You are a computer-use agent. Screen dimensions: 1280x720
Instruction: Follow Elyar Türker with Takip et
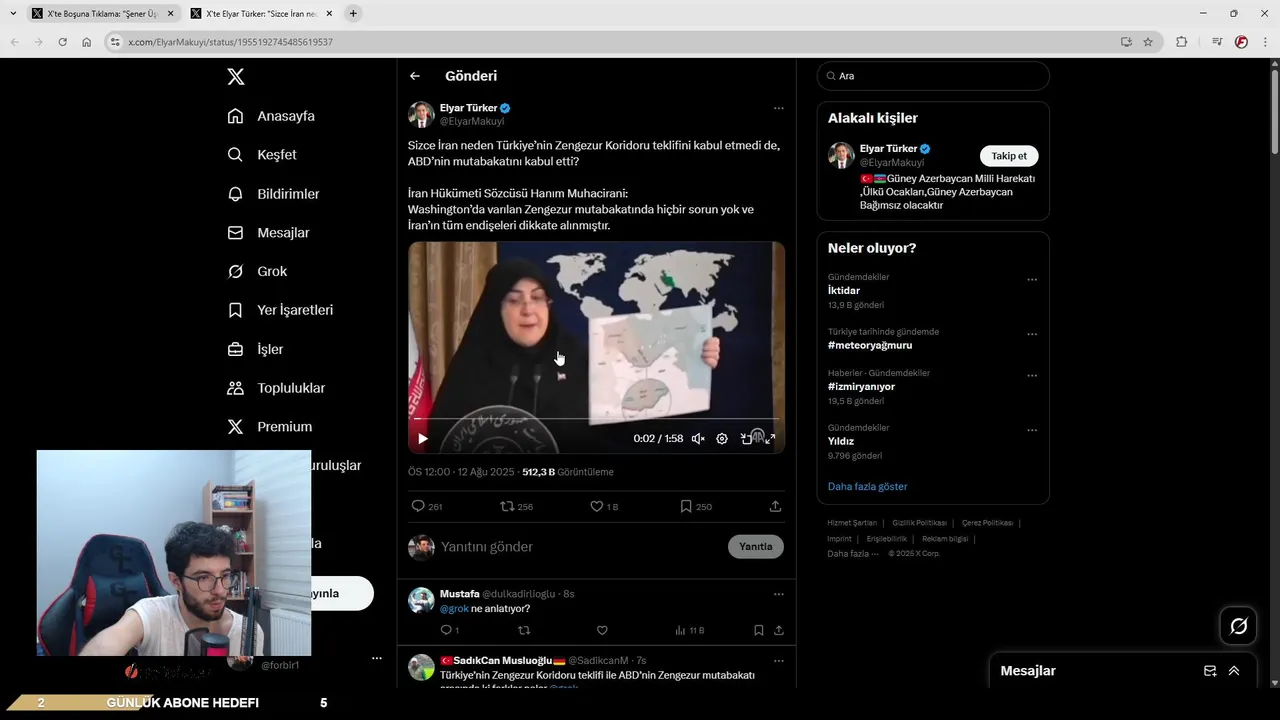tap(1009, 156)
